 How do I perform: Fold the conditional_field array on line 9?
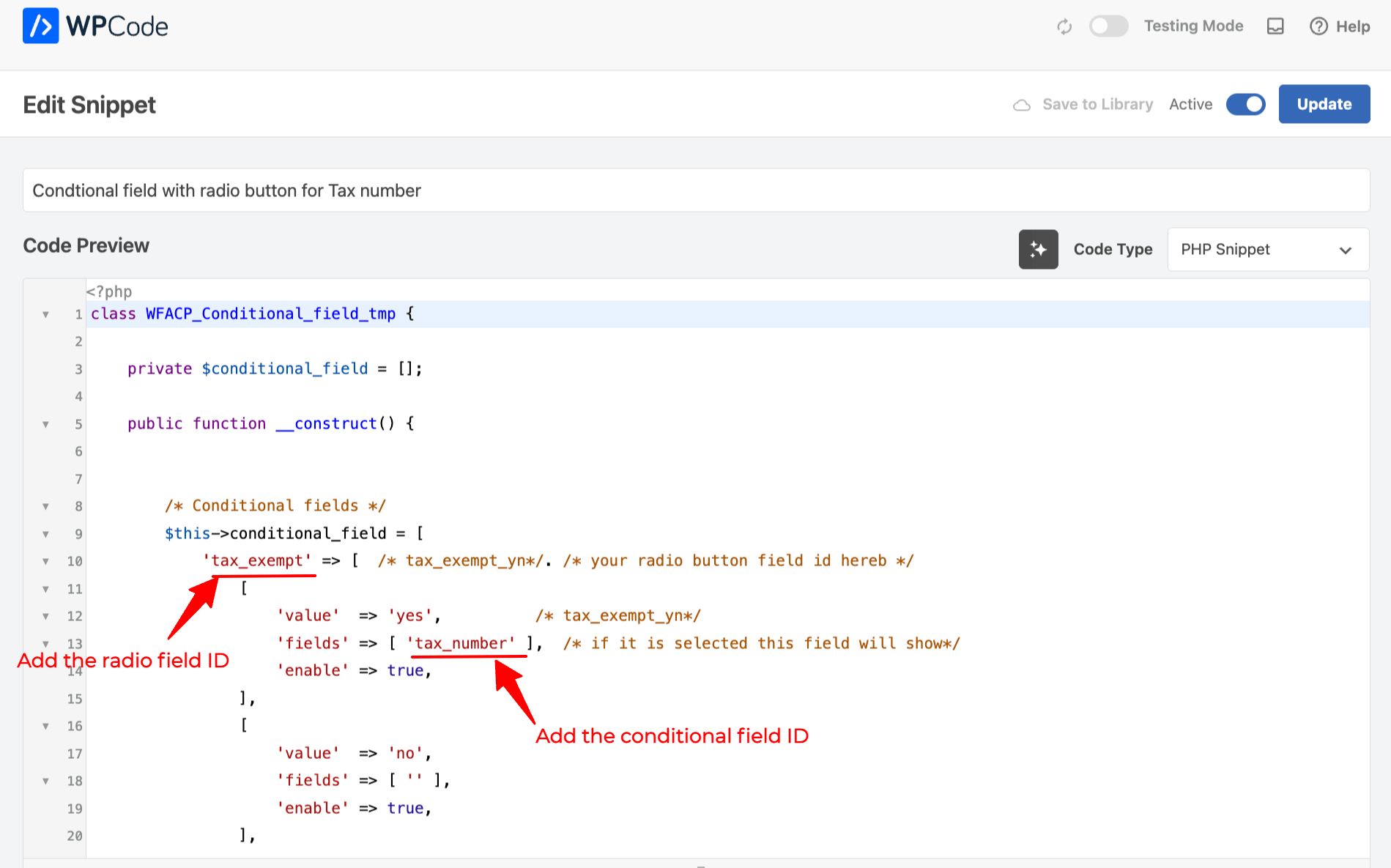pyautogui.click(x=45, y=535)
